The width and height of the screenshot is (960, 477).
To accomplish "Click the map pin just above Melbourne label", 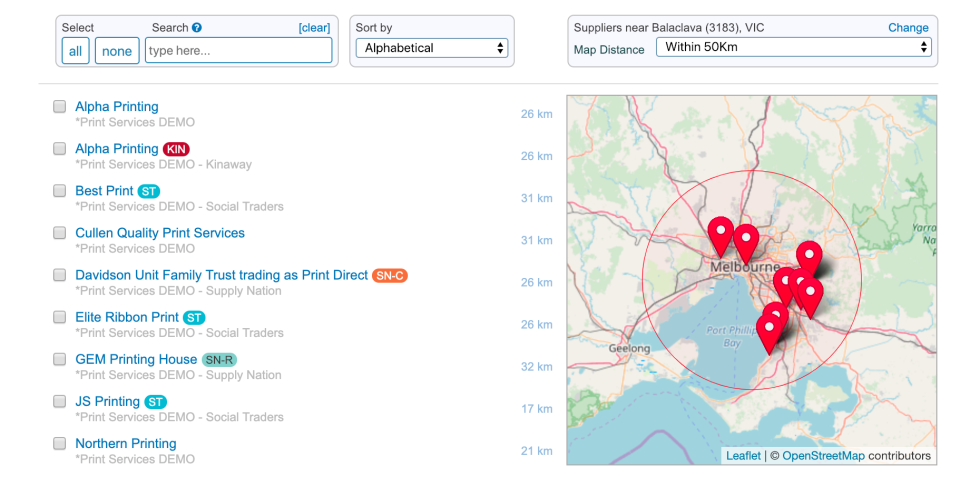I will point(746,244).
